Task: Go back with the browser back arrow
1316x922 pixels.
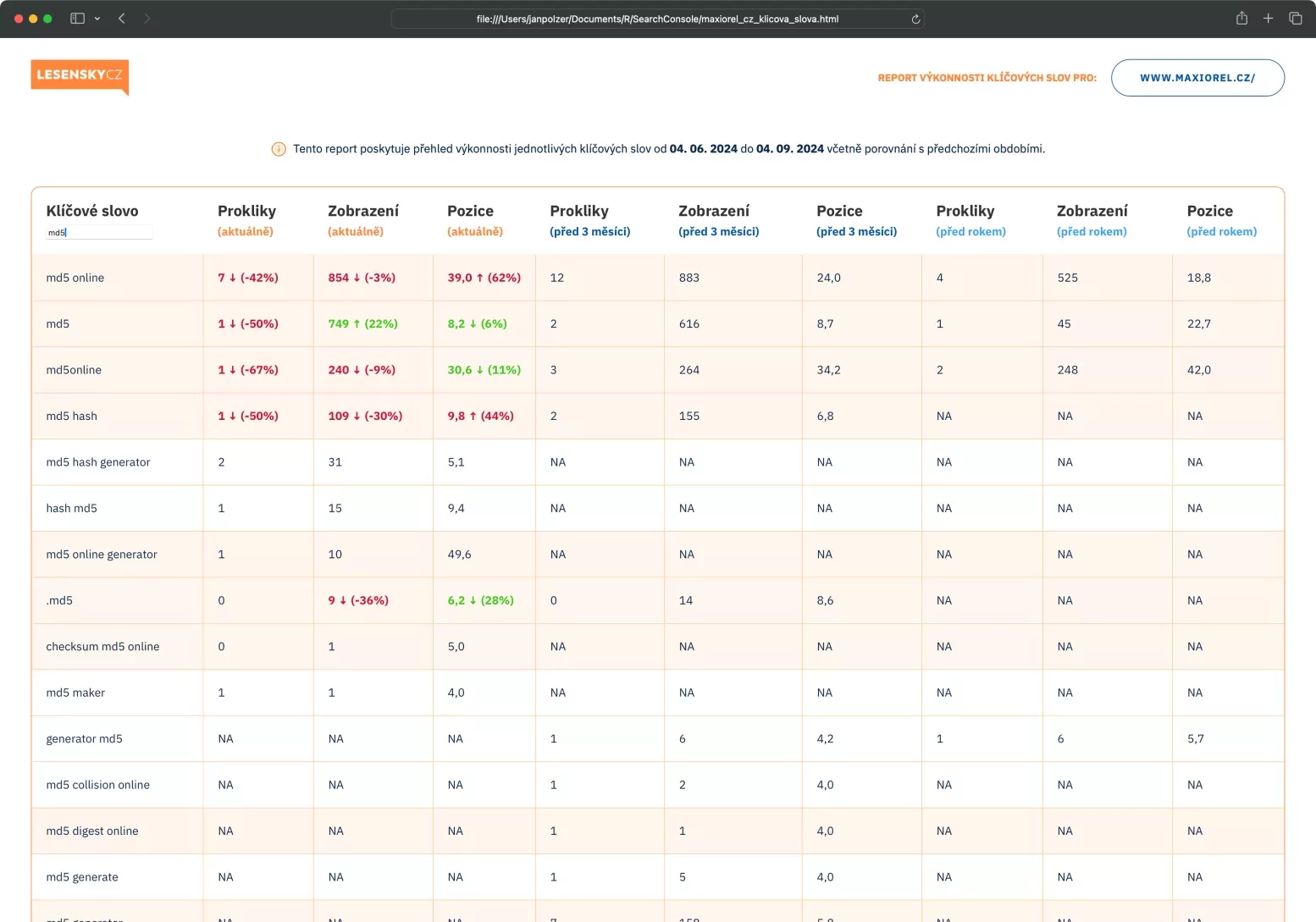Action: tap(122, 19)
